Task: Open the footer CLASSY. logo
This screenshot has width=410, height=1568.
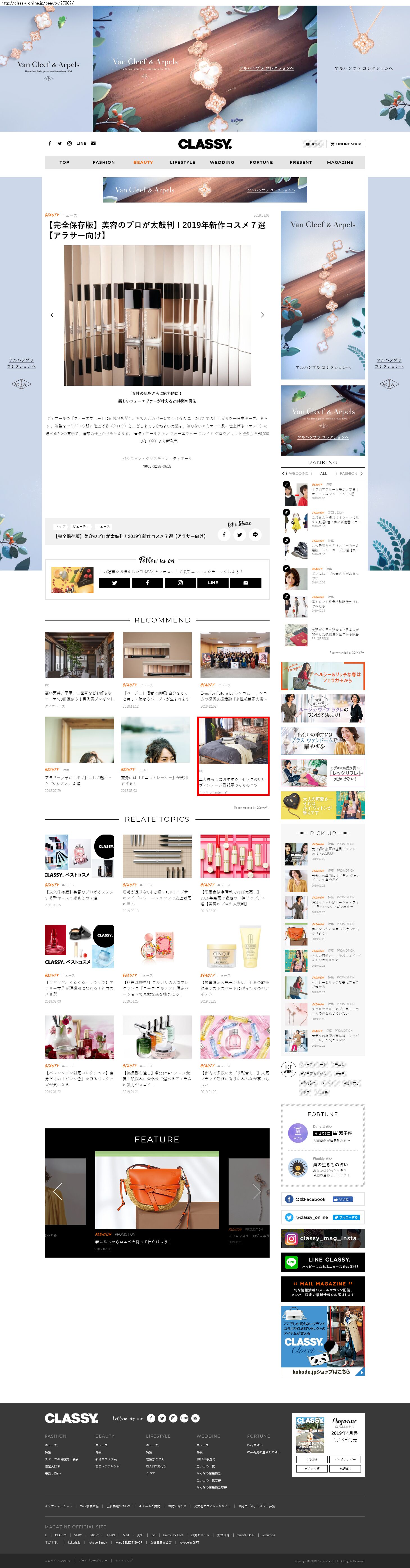Action: (x=72, y=1418)
